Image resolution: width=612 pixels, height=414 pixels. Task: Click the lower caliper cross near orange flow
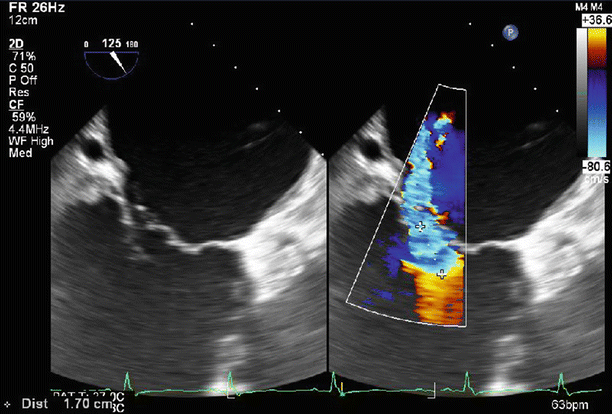click(443, 271)
